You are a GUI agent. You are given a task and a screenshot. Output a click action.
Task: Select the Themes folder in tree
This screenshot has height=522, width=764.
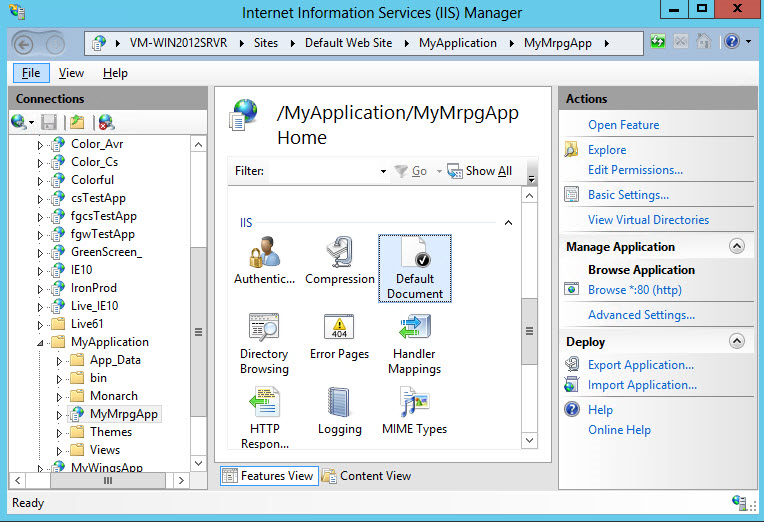tap(111, 432)
